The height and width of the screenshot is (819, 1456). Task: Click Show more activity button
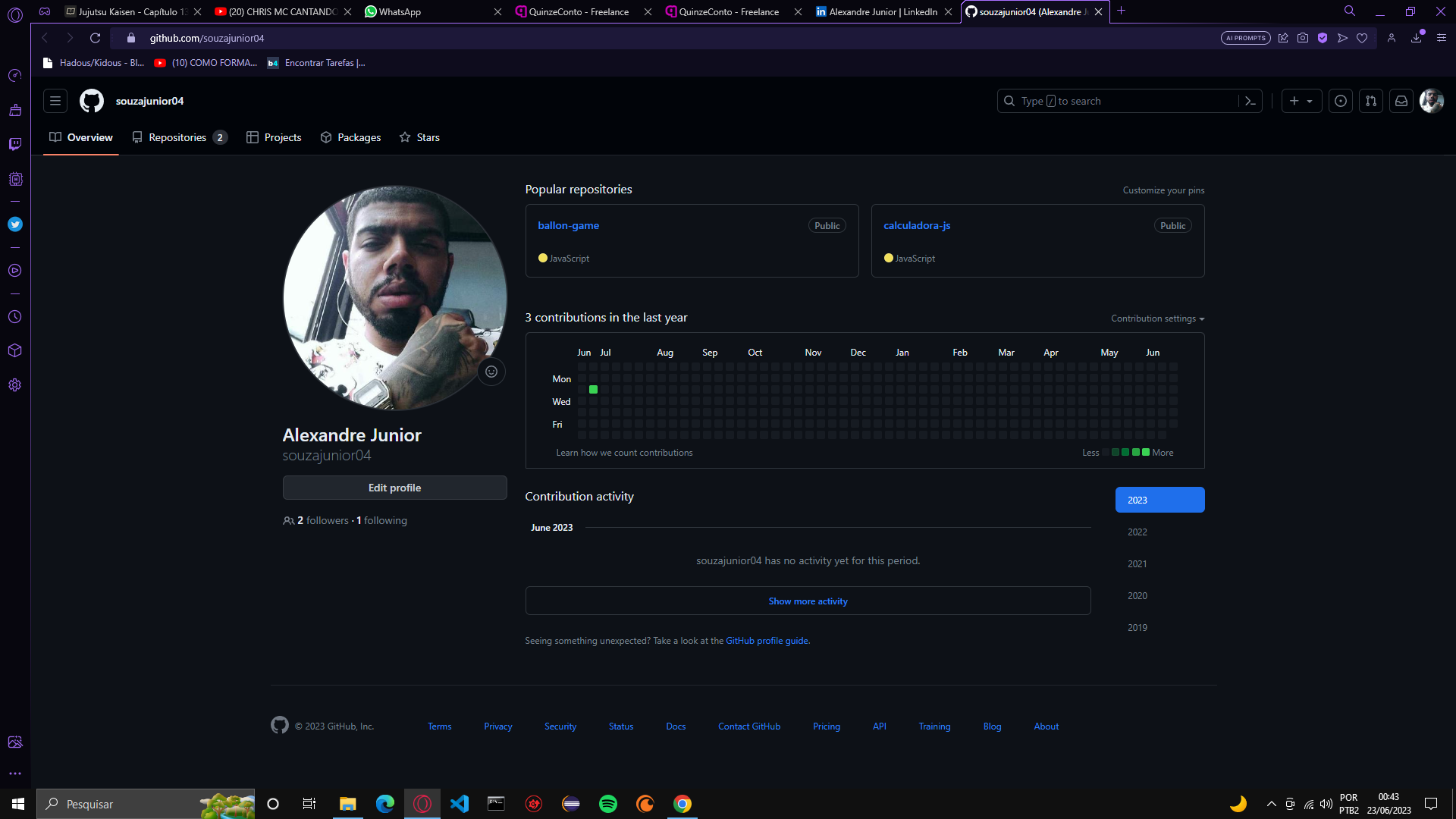pyautogui.click(x=808, y=601)
